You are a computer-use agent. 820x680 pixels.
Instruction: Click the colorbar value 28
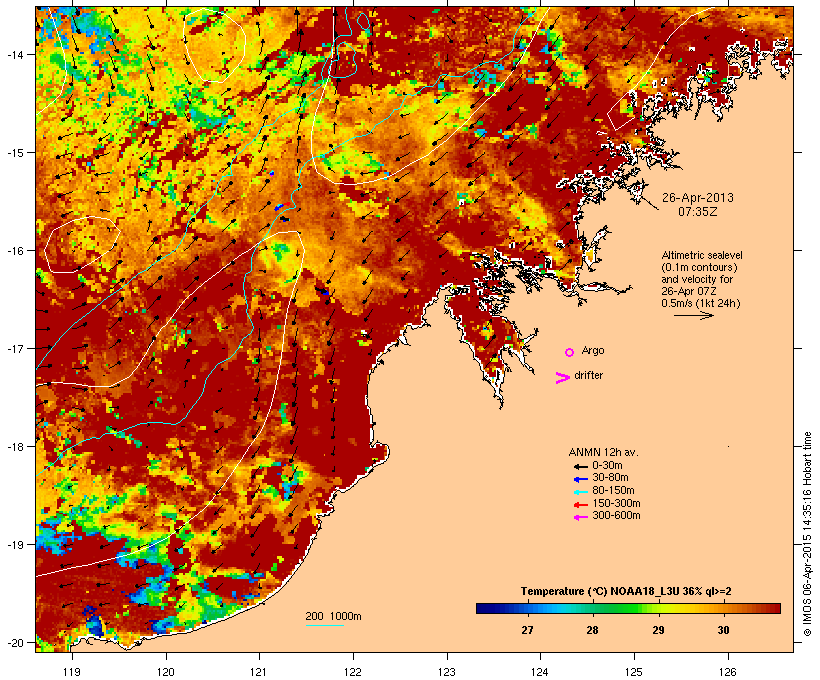[592, 630]
